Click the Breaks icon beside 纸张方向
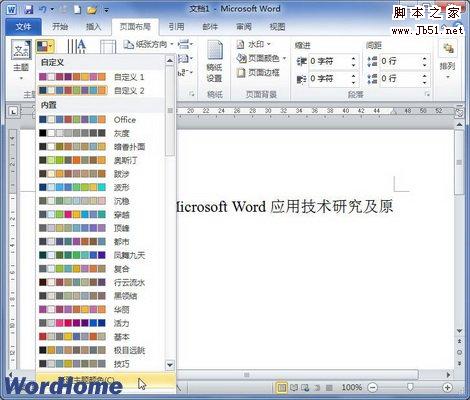This screenshot has width=470, height=400. pyautogui.click(x=183, y=44)
